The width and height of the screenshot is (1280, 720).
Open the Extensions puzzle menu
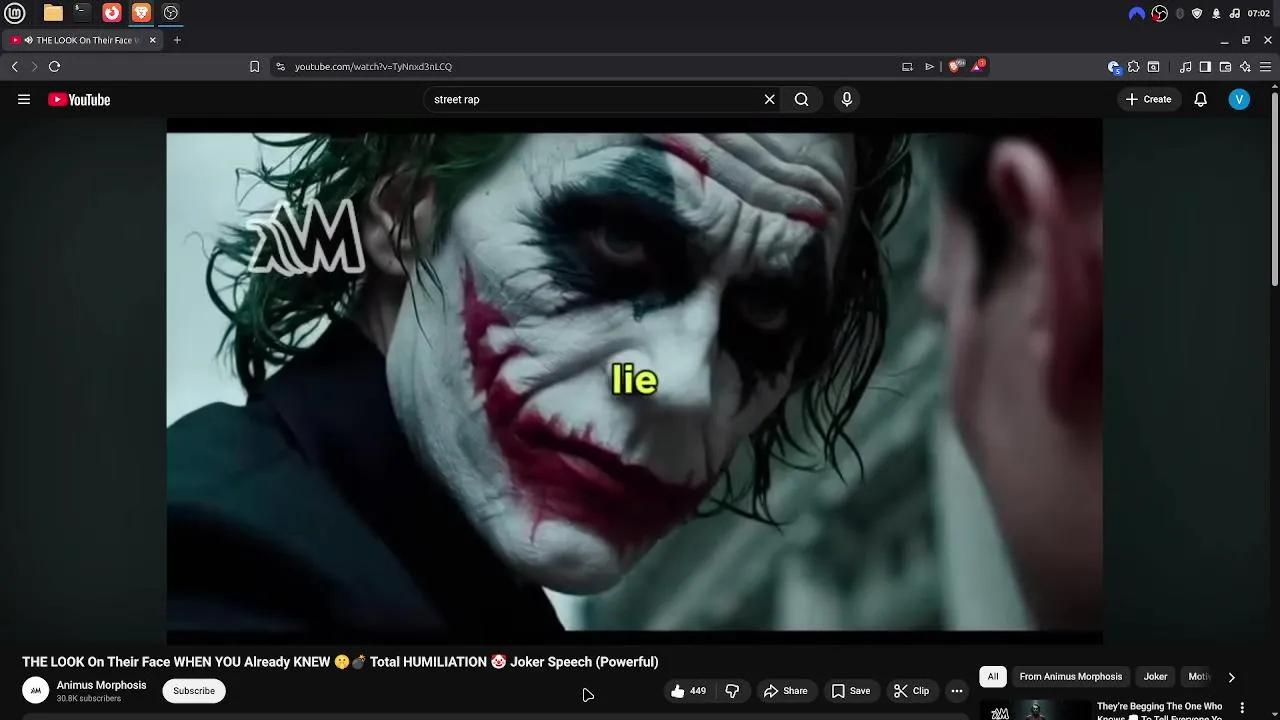click(1133, 66)
